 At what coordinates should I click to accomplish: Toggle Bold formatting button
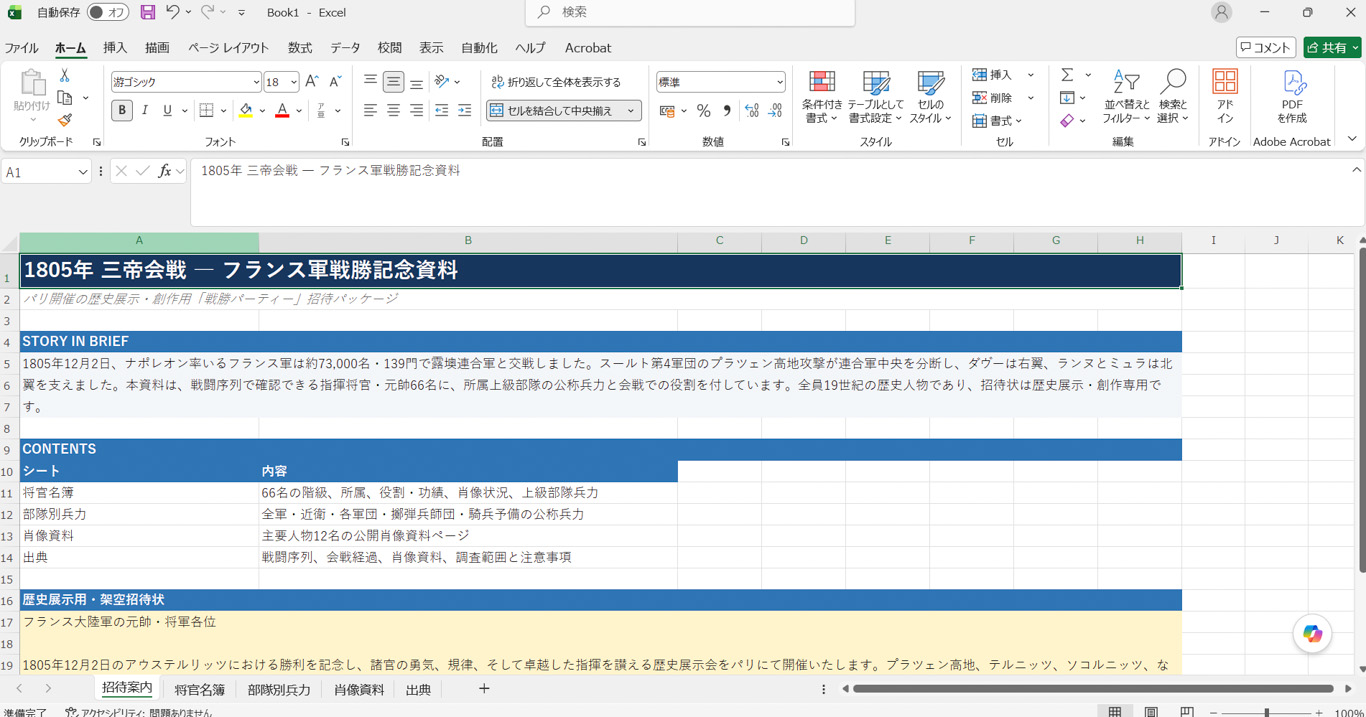click(x=122, y=110)
